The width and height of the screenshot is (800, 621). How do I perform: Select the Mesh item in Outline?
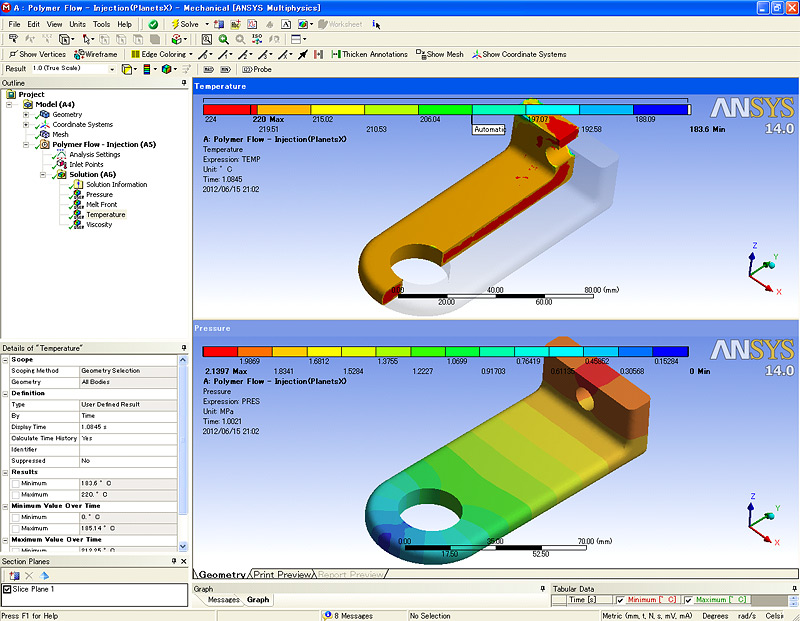click(60, 134)
